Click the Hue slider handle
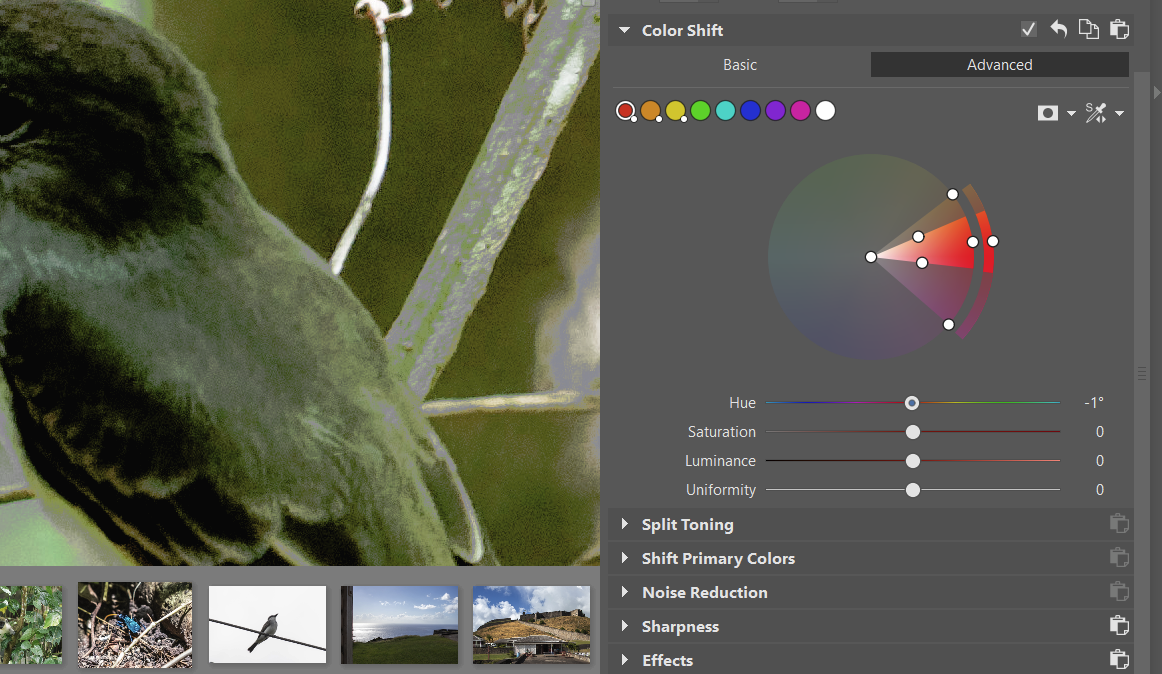This screenshot has height=674, width=1162. [x=911, y=403]
